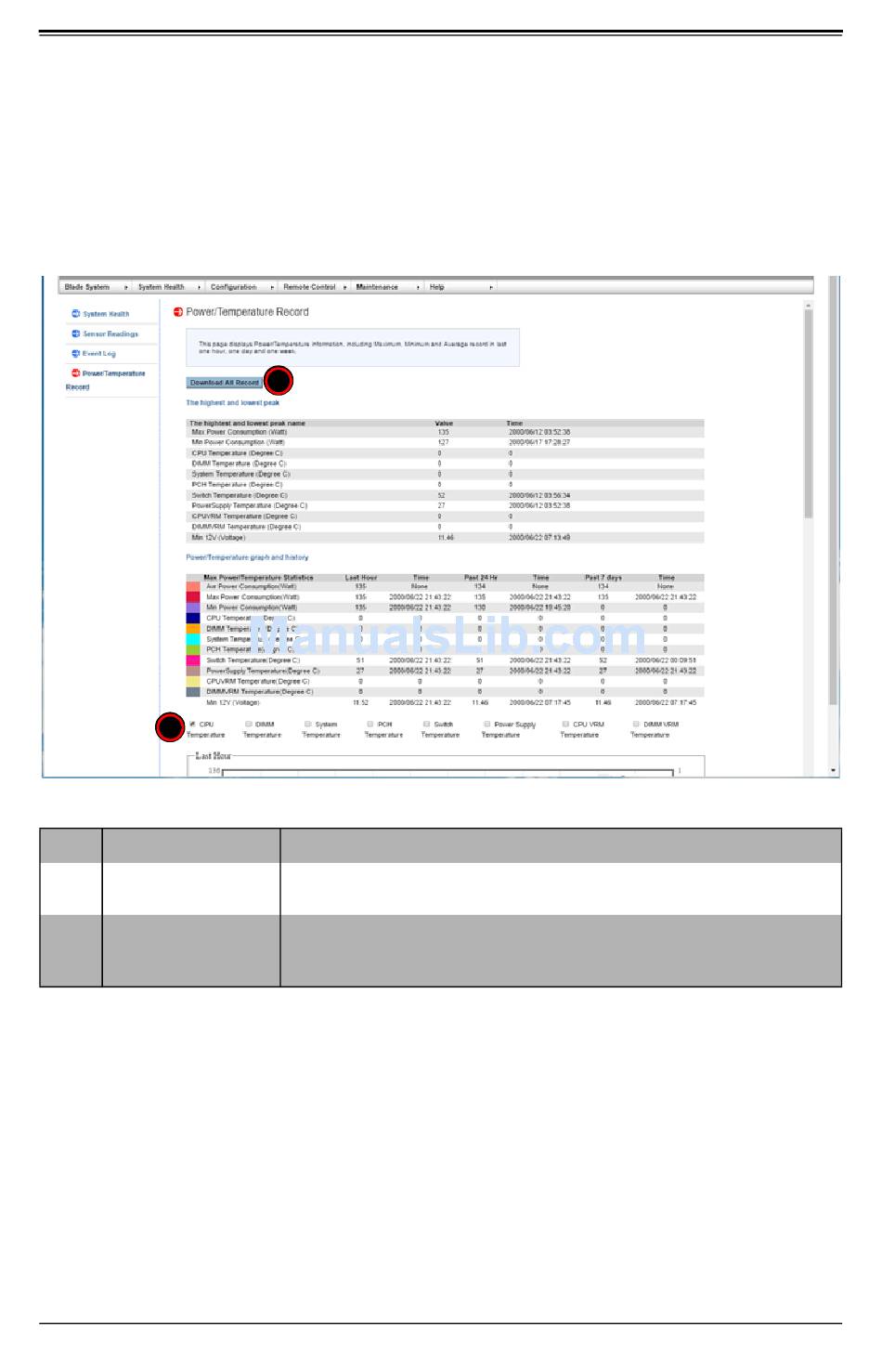882x1372 pixels.
Task: Click the 'Value' column header in peak table
Action: pyautogui.click(x=444, y=424)
